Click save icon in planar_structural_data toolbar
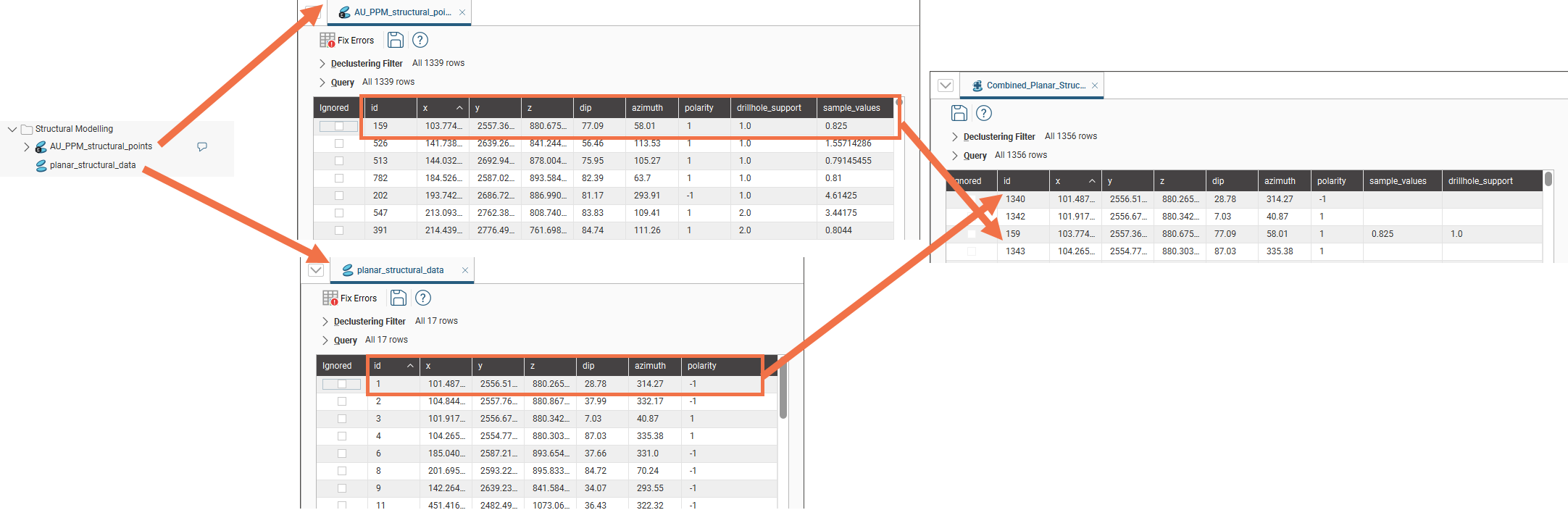Image resolution: width=1568 pixels, height=510 pixels. (398, 298)
